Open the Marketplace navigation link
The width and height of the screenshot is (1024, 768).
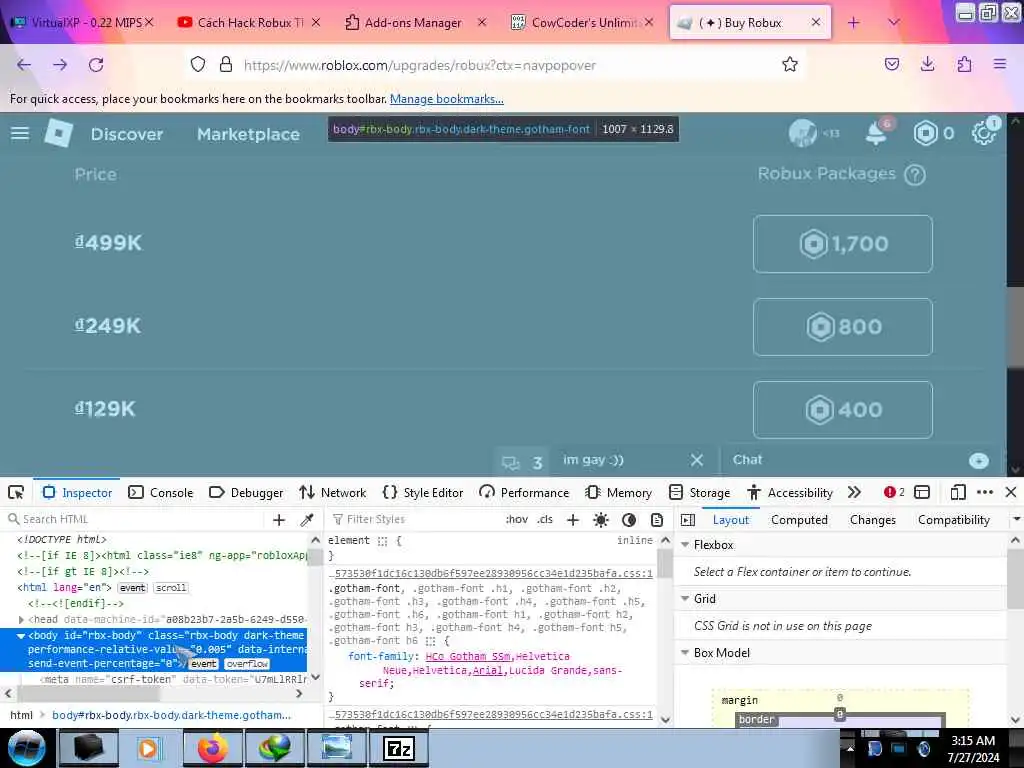click(x=248, y=134)
